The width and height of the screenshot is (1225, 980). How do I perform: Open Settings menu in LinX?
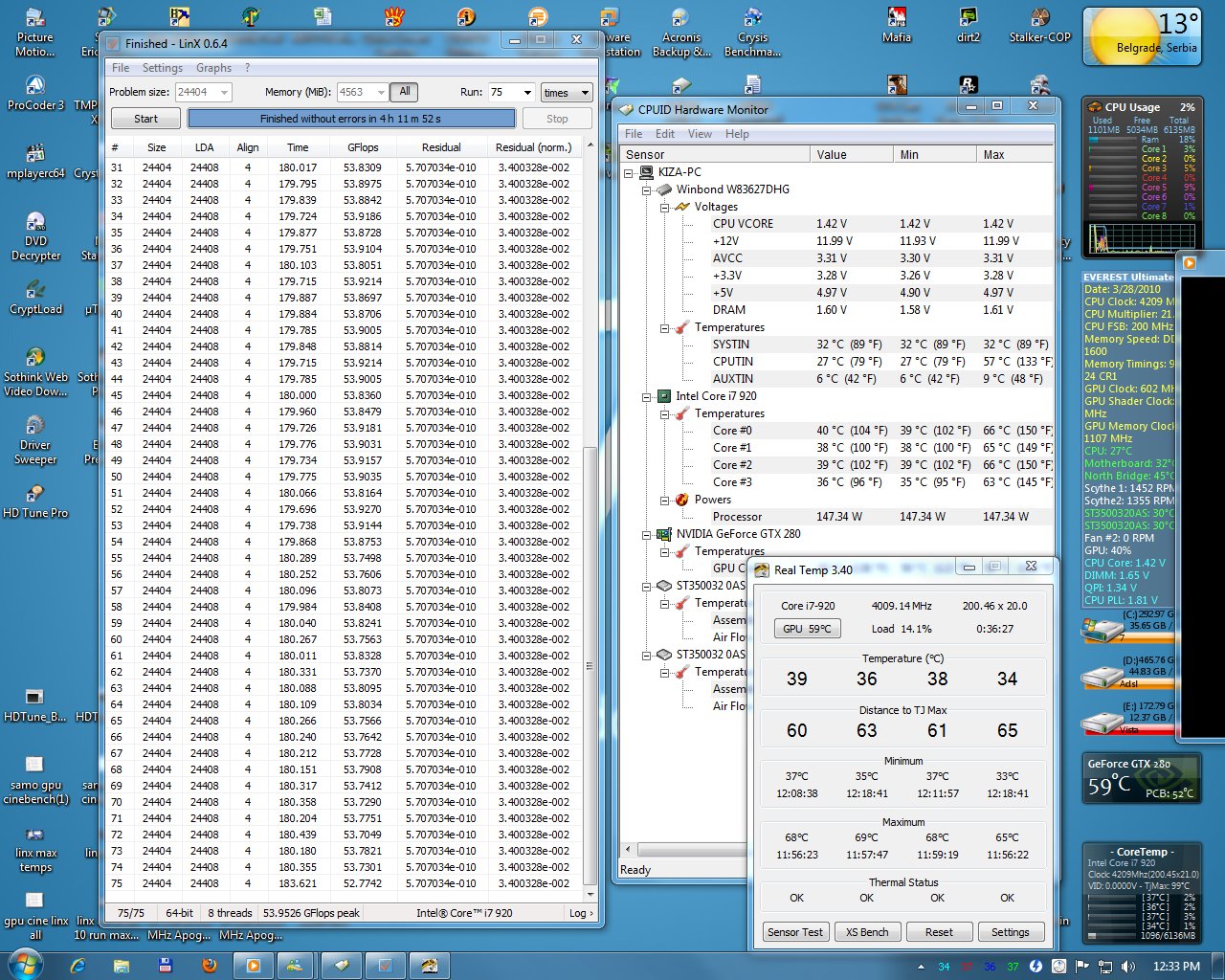162,68
